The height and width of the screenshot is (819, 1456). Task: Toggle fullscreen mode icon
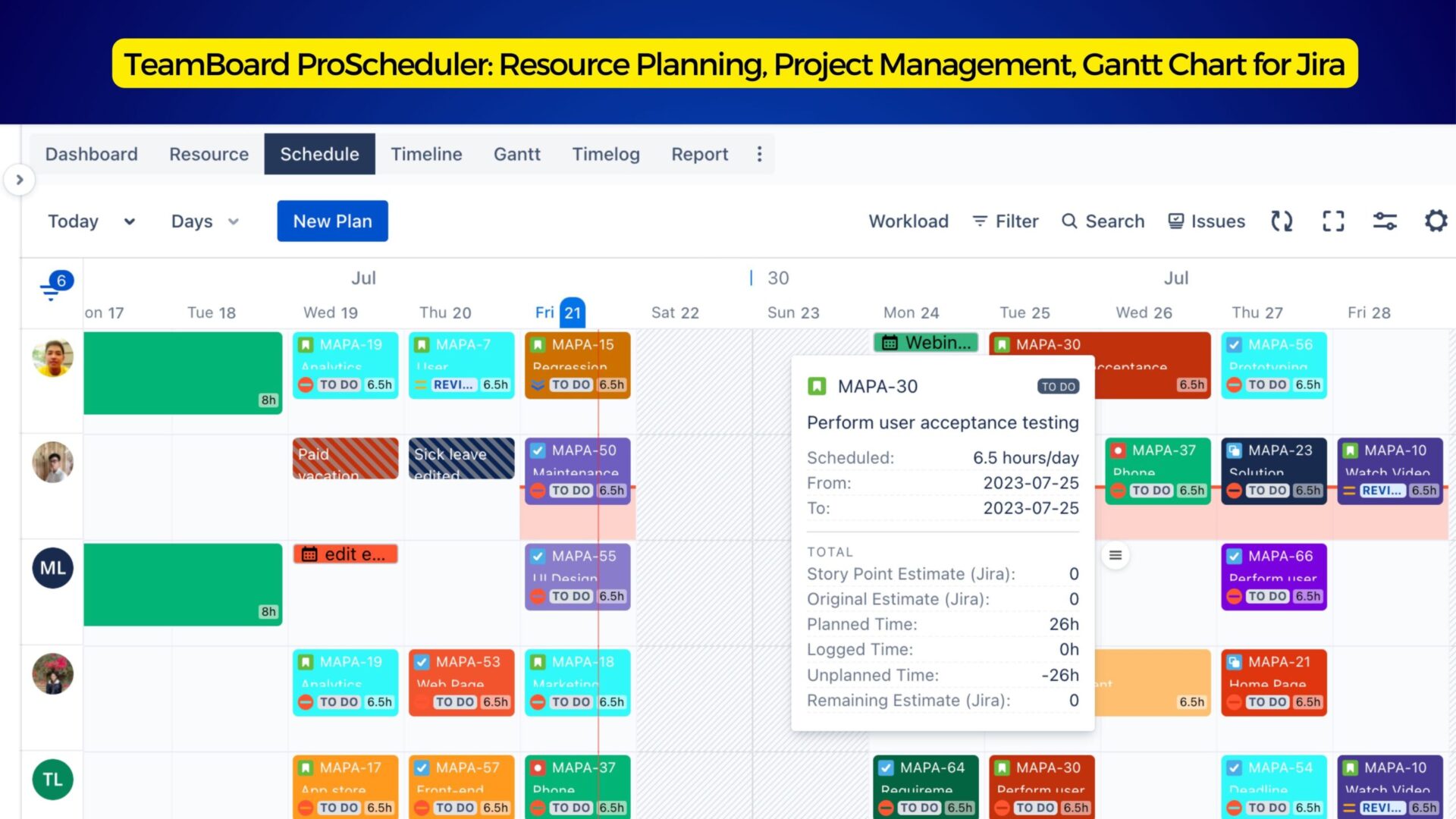[1333, 221]
